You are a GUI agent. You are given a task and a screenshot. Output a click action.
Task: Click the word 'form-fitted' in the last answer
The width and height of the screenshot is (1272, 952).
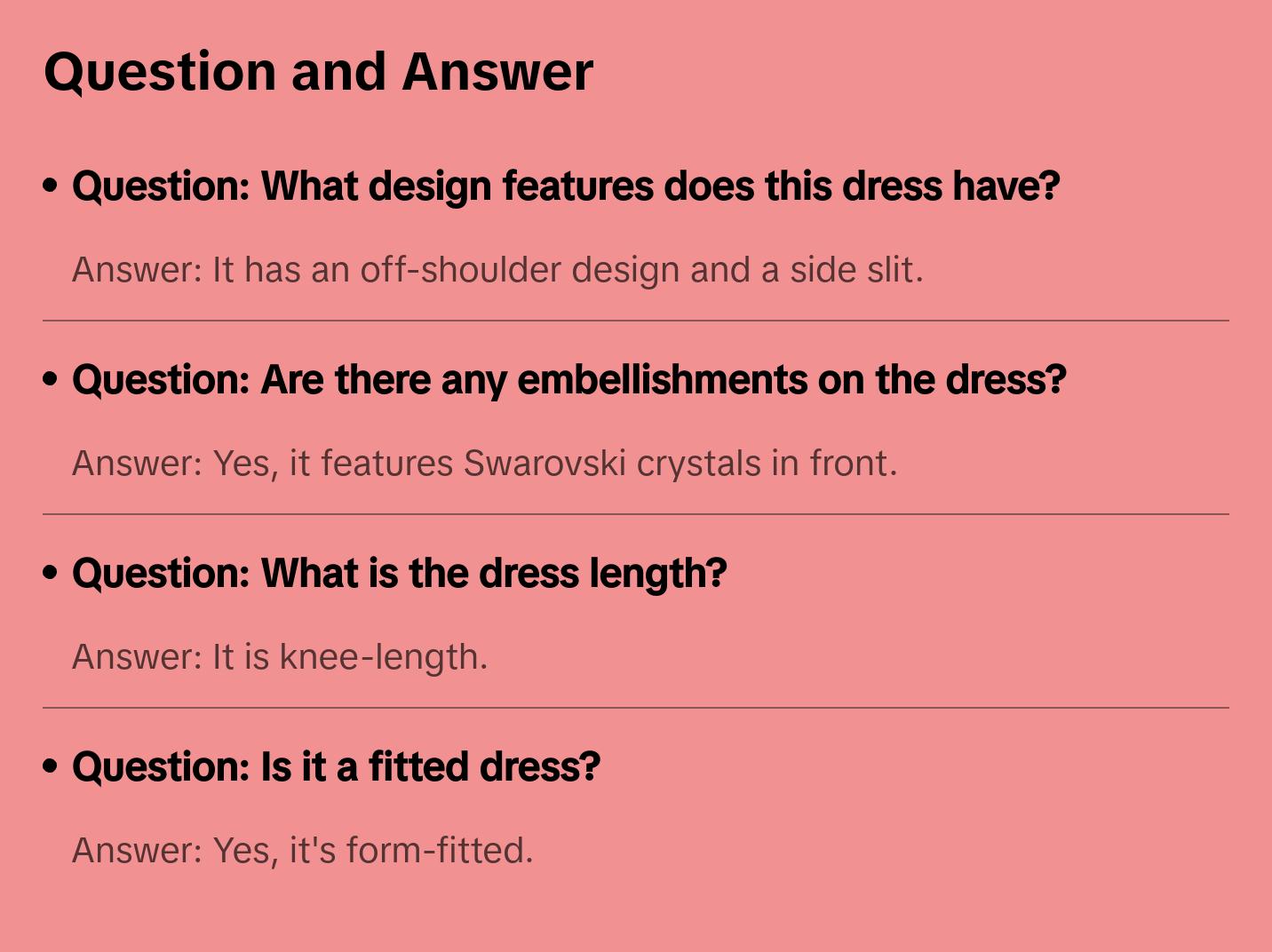pos(439,851)
